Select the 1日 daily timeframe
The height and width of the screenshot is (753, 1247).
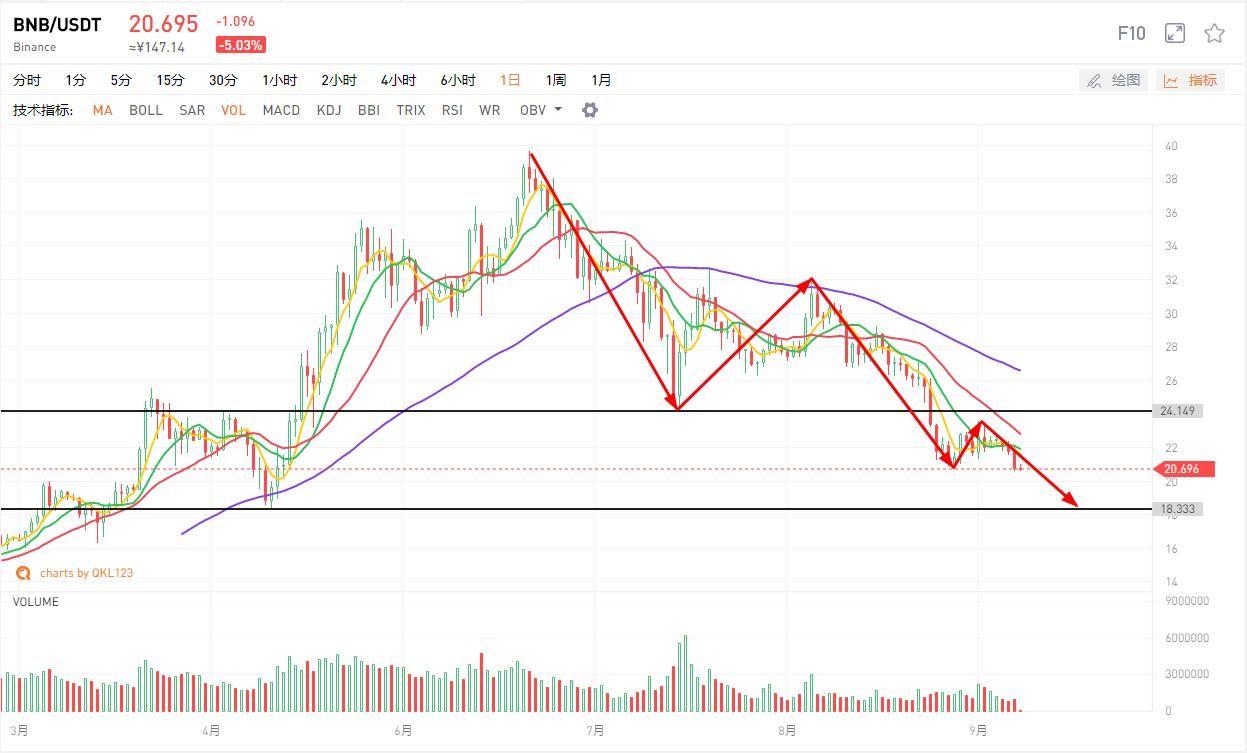pos(510,80)
